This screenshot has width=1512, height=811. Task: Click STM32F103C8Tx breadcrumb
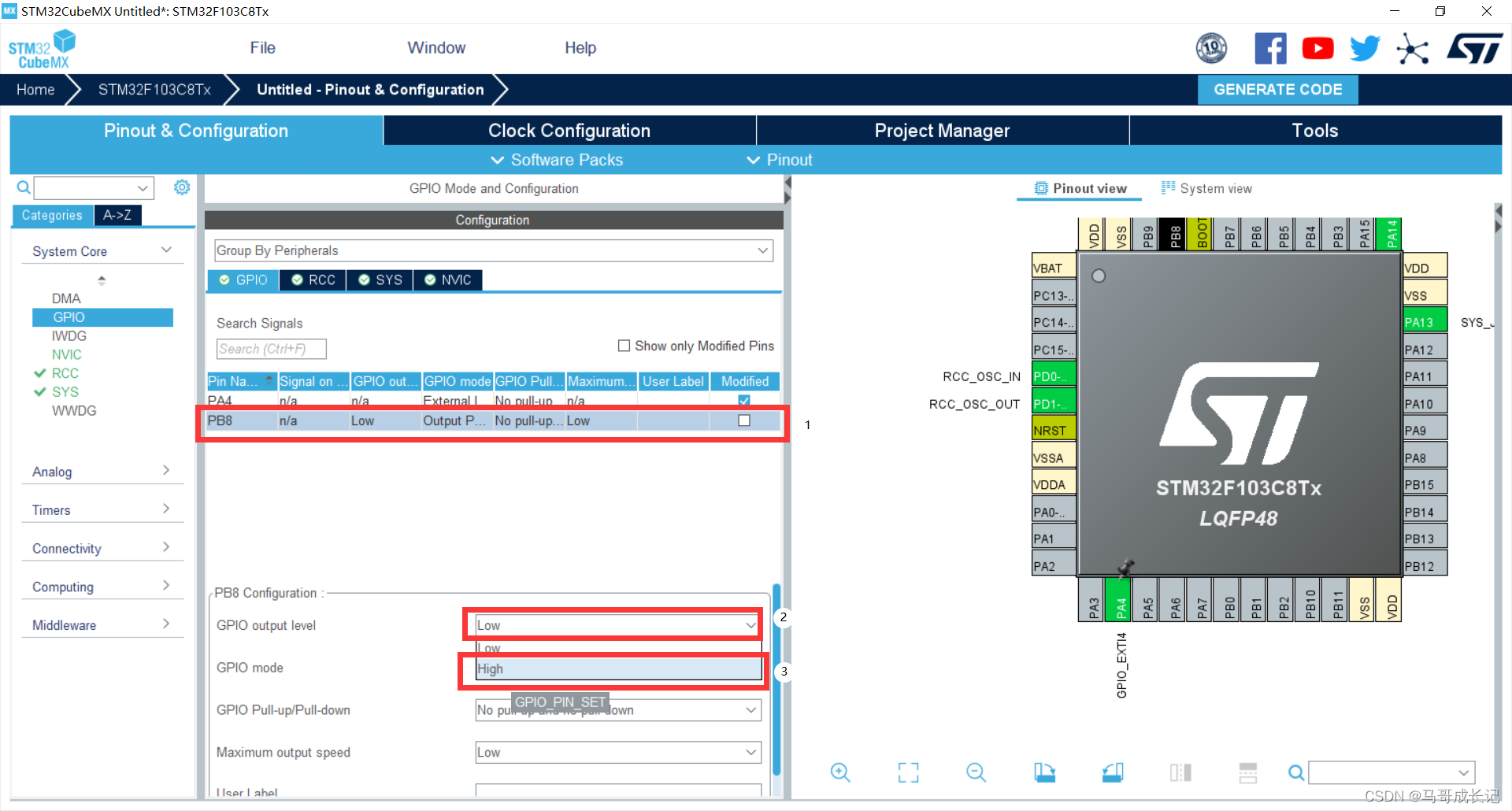[154, 90]
